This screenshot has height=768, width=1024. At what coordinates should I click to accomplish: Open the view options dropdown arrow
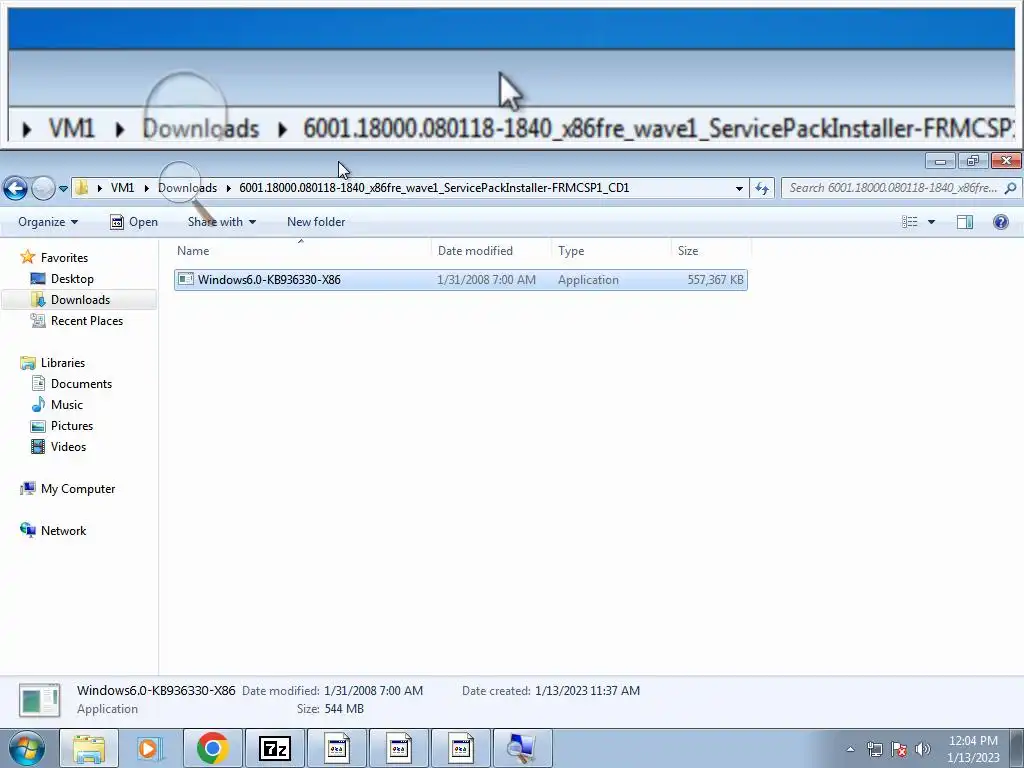point(931,222)
